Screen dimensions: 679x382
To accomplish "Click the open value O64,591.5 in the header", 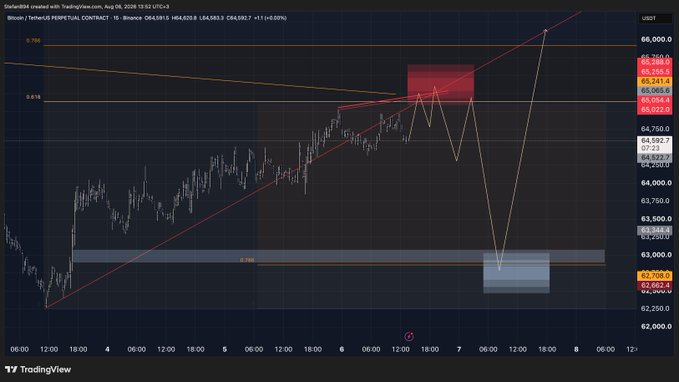I will coord(157,18).
